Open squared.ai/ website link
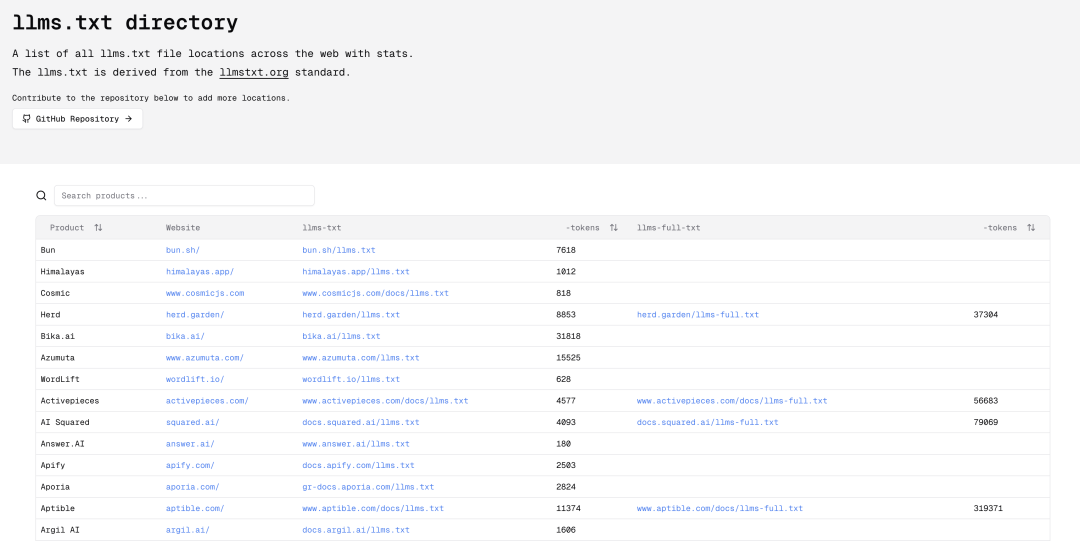This screenshot has width=1080, height=541. pyautogui.click(x=193, y=422)
